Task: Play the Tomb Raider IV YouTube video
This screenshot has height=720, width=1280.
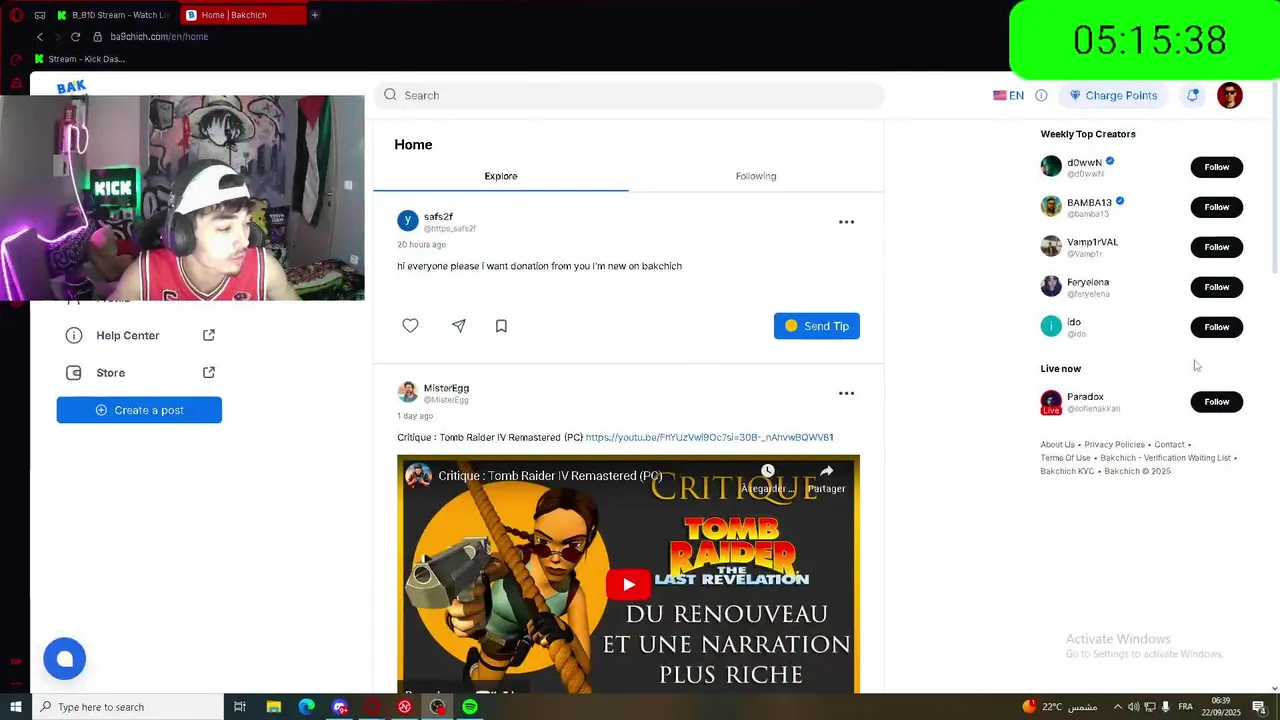Action: click(x=628, y=585)
